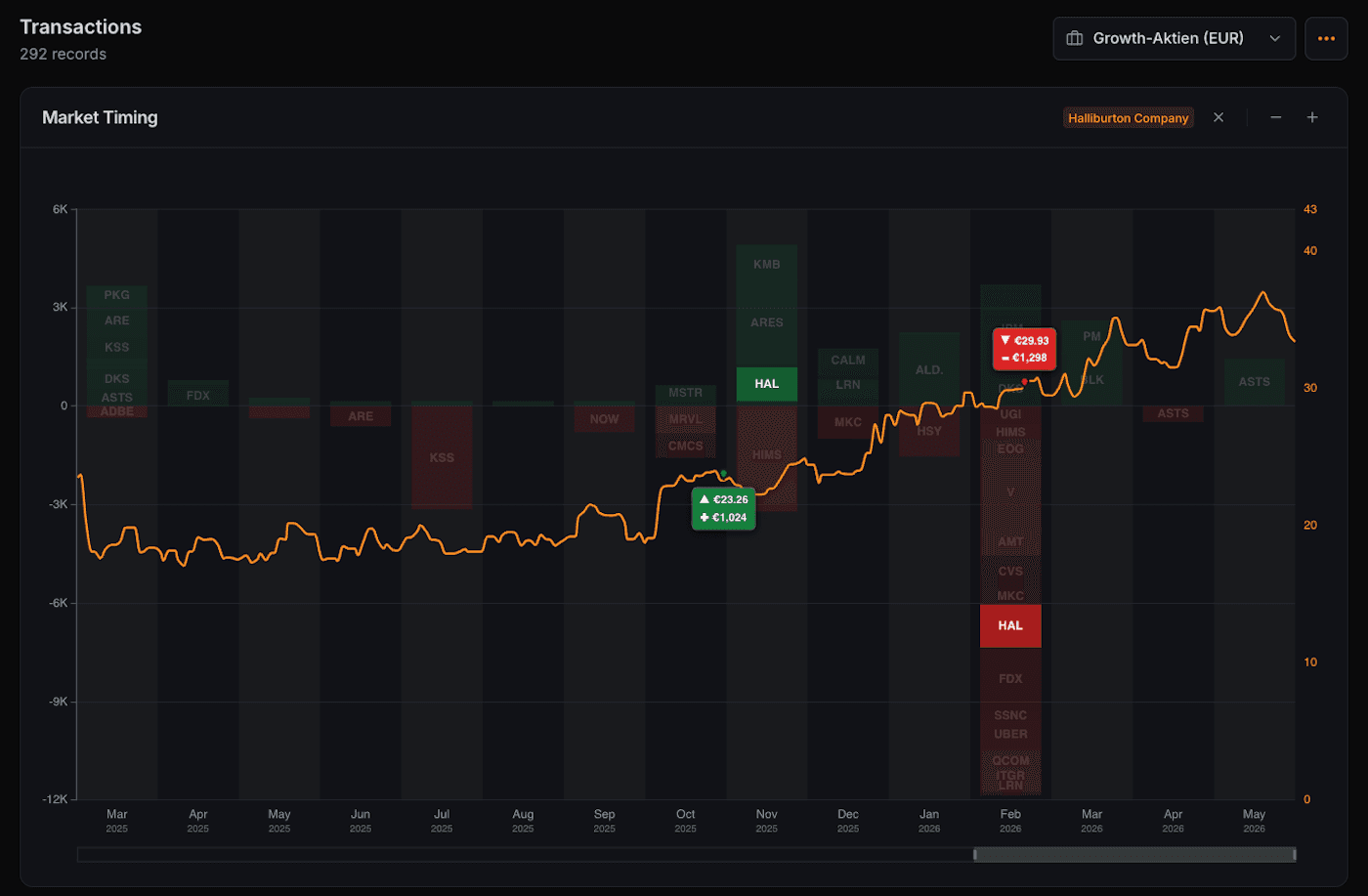Click the Market Timing panel title

100,117
